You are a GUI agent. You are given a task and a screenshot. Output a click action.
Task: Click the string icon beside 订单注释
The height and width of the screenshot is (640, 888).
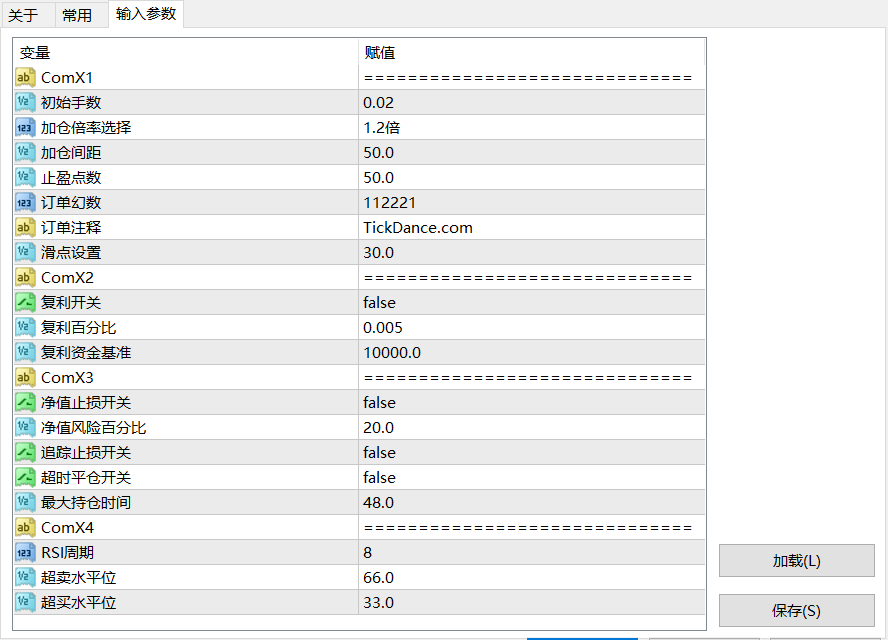point(26,228)
